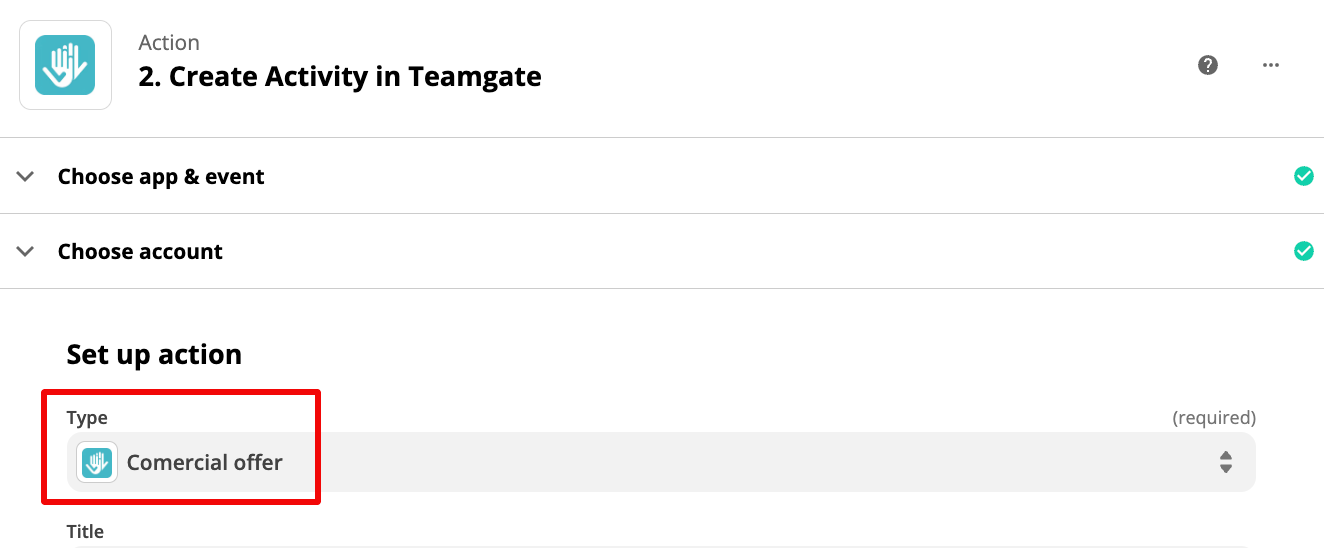Click the small Teamgate icon in Type field
The image size is (1324, 548).
97,462
